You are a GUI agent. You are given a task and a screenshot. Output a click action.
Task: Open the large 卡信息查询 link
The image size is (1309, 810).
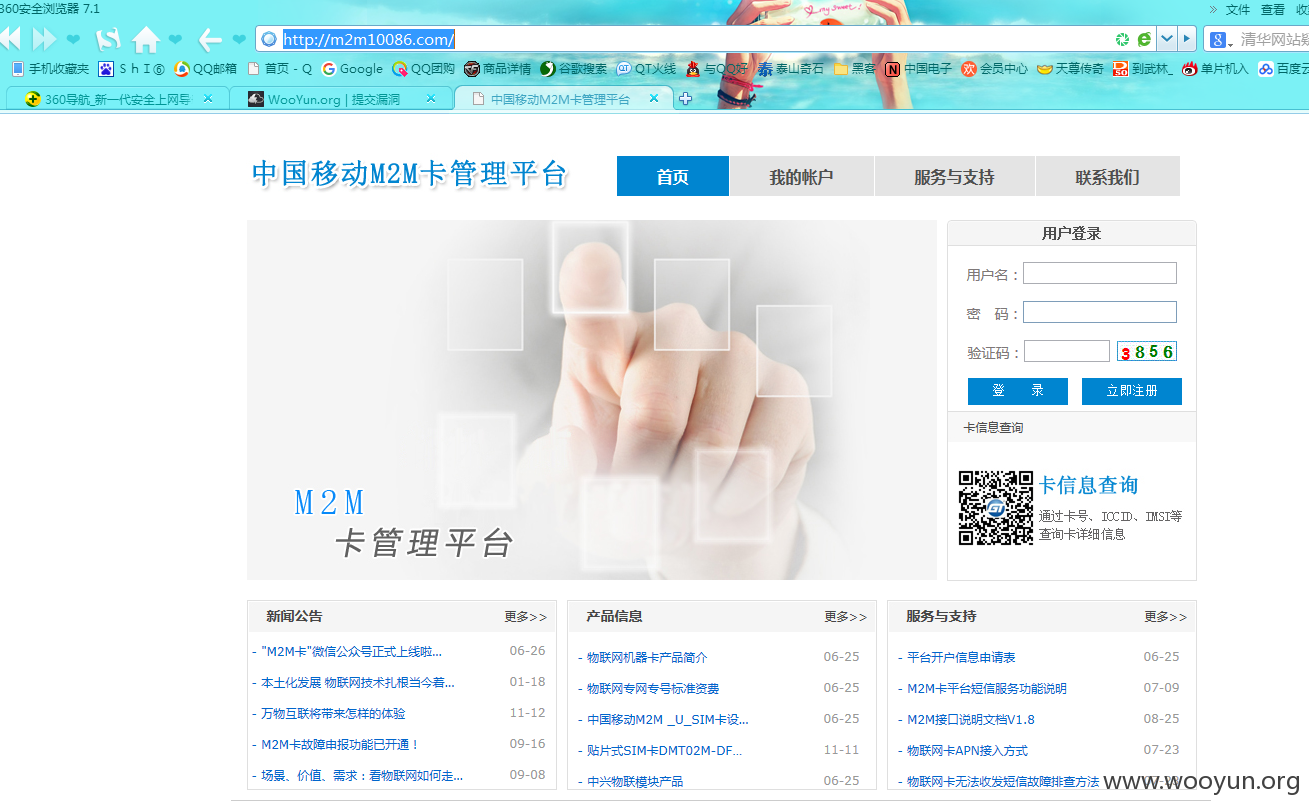1088,486
